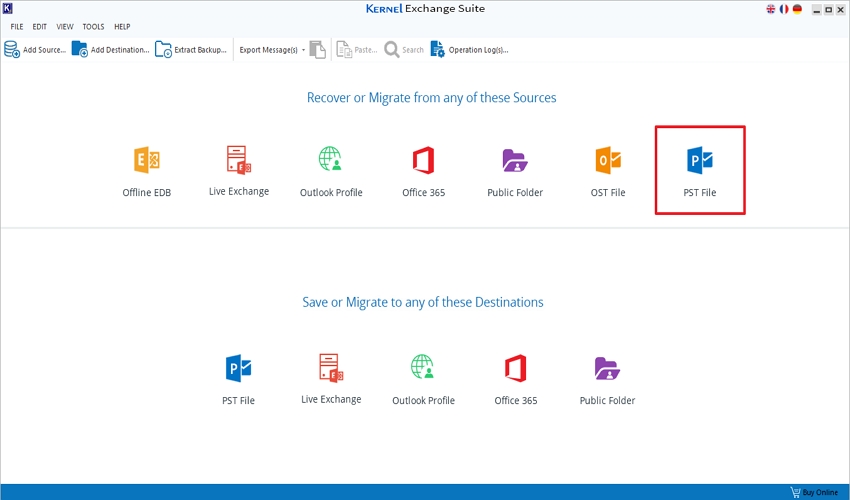Click Buy Online link
The width and height of the screenshot is (850, 500).
click(815, 492)
